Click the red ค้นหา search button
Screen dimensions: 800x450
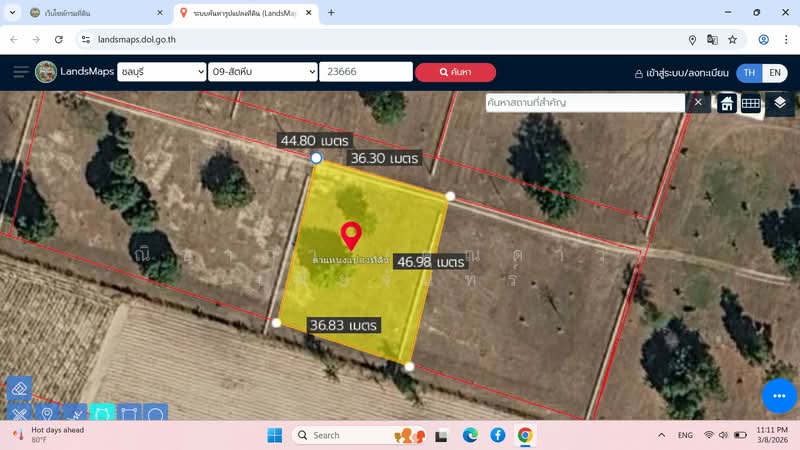pyautogui.click(x=456, y=72)
